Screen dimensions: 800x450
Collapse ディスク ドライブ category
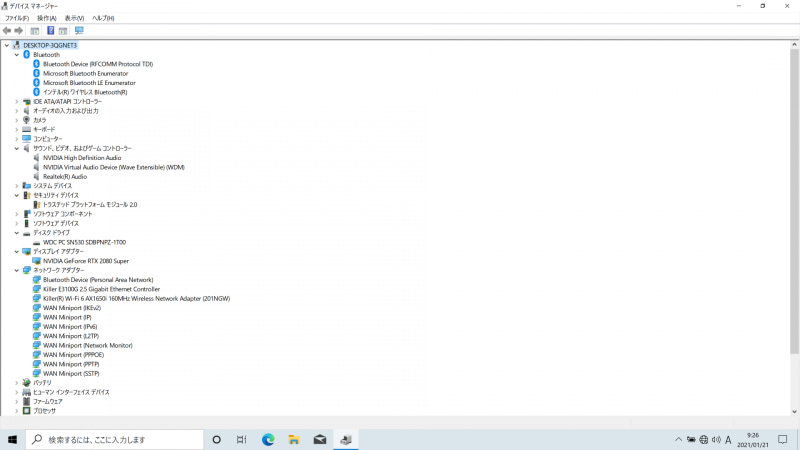pos(16,233)
